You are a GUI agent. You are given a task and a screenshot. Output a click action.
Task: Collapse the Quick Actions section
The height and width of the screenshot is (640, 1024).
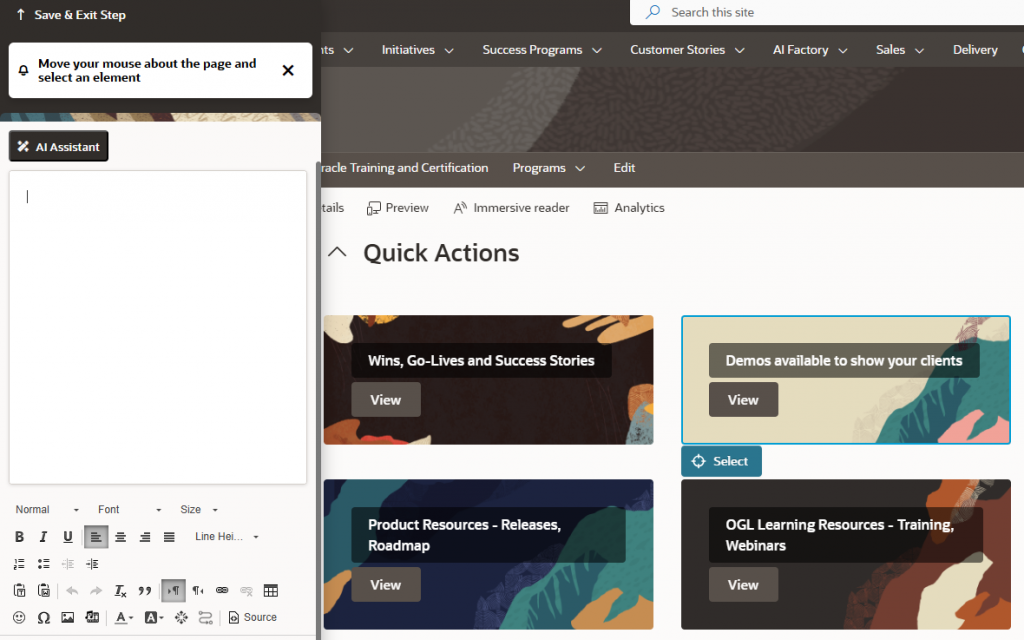tap(337, 252)
